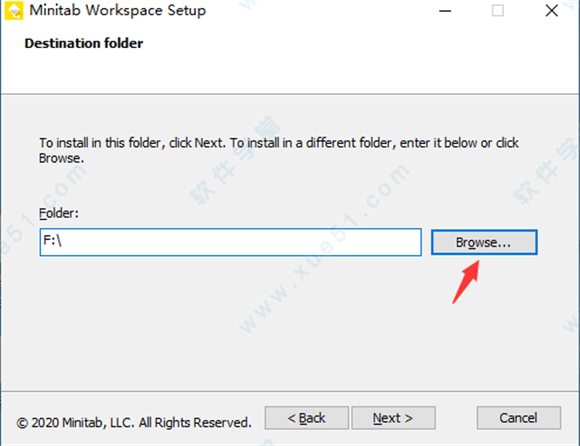Viewport: 580px width, 446px height.
Task: Click inside the Folder path input field
Action: tap(230, 242)
